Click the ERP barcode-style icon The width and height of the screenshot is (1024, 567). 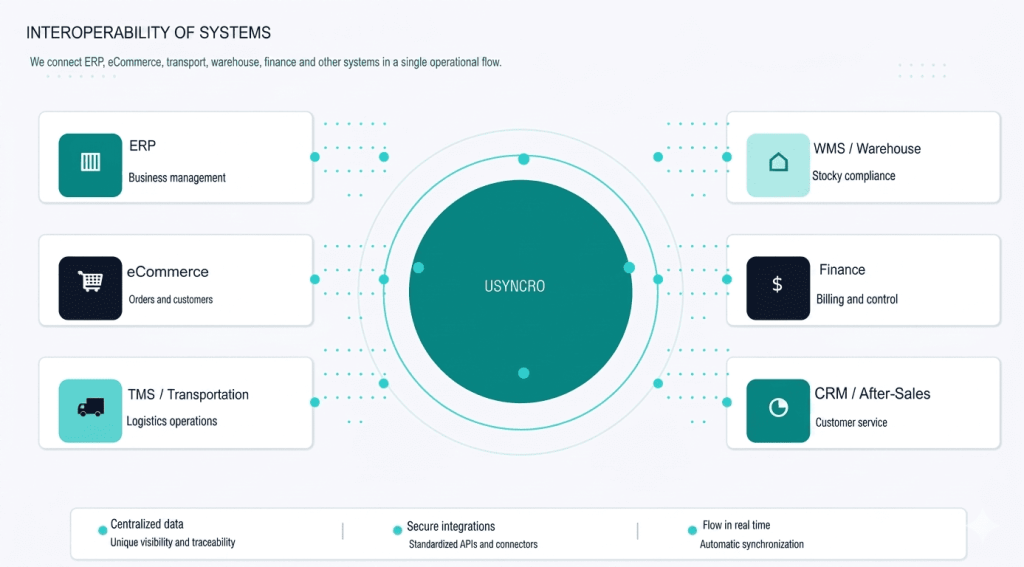(x=90, y=165)
